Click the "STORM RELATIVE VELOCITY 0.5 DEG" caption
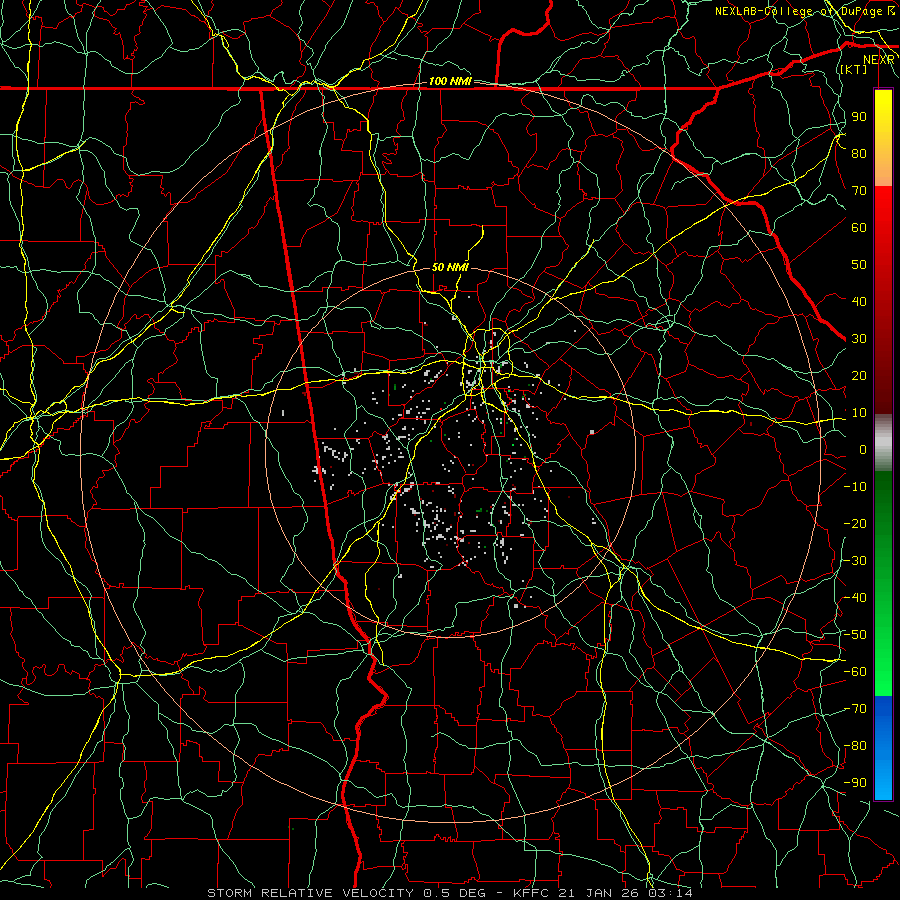This screenshot has height=900, width=900. [x=346, y=893]
